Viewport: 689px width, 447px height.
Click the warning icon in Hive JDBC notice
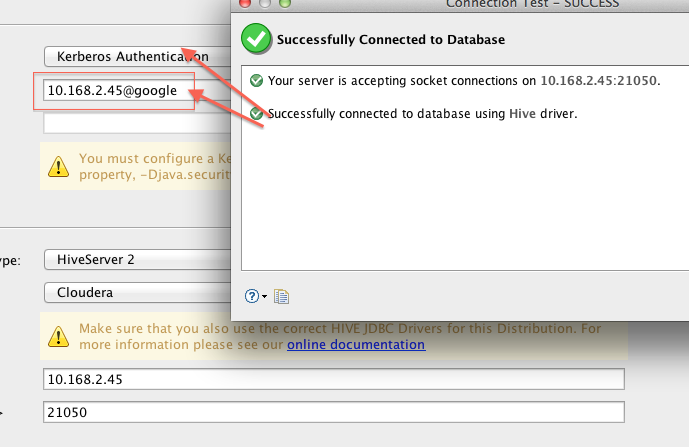click(58, 336)
